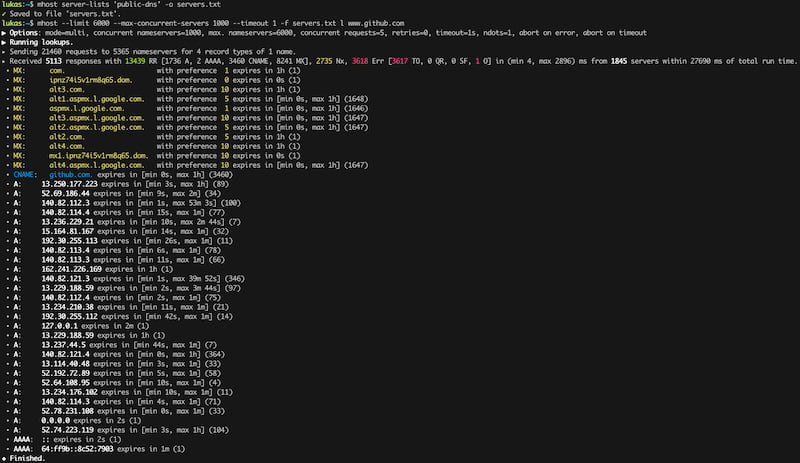Click "abort on timeout" in the options line
This screenshot has height=463, width=800.
(614, 33)
